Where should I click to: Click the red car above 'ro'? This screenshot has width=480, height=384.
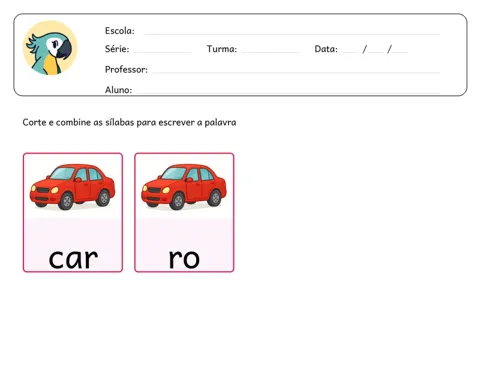pyautogui.click(x=184, y=187)
